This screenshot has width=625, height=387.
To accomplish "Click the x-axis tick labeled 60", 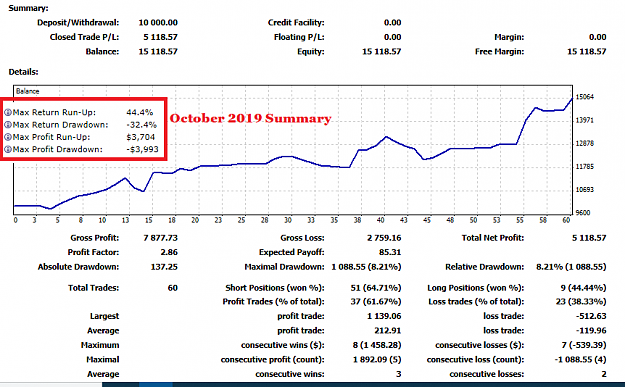I will pos(566,220).
